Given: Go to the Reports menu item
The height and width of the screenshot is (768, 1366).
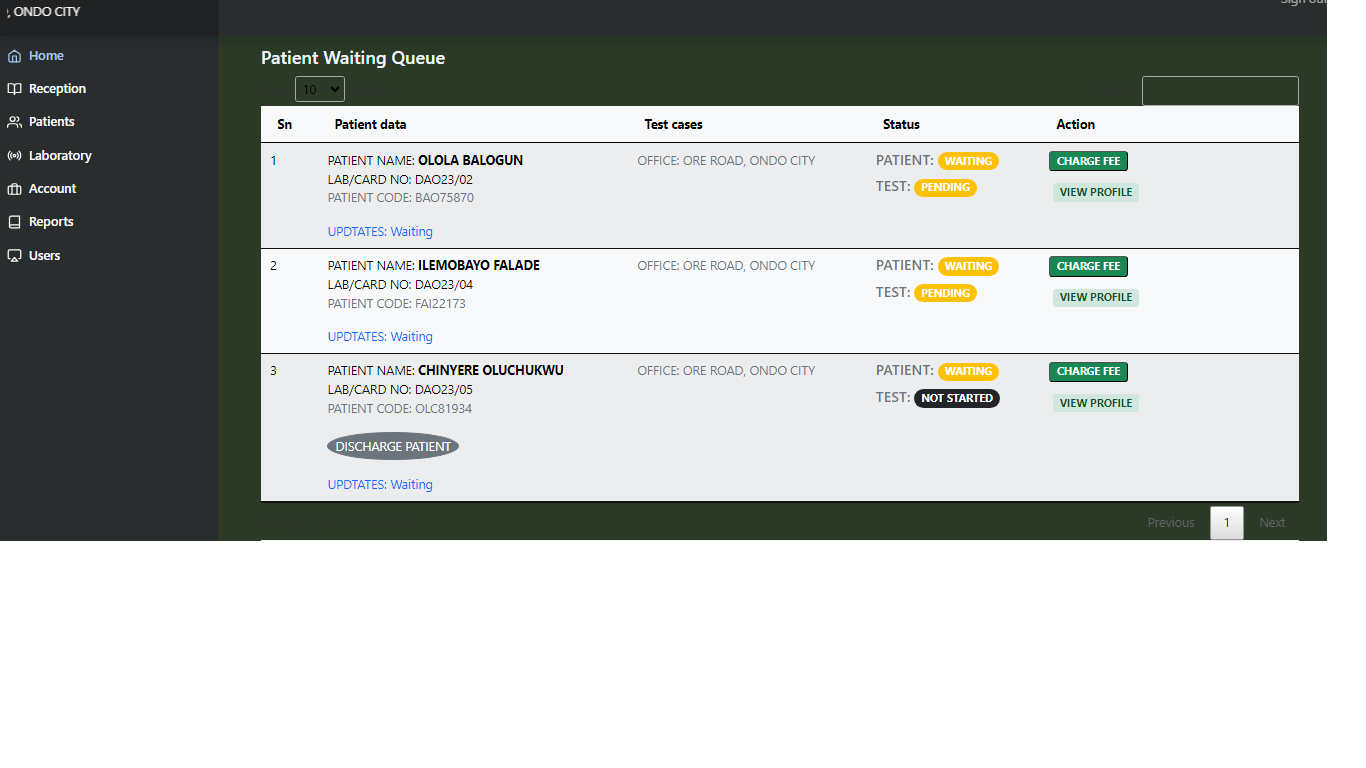Looking at the screenshot, I should click(51, 222).
